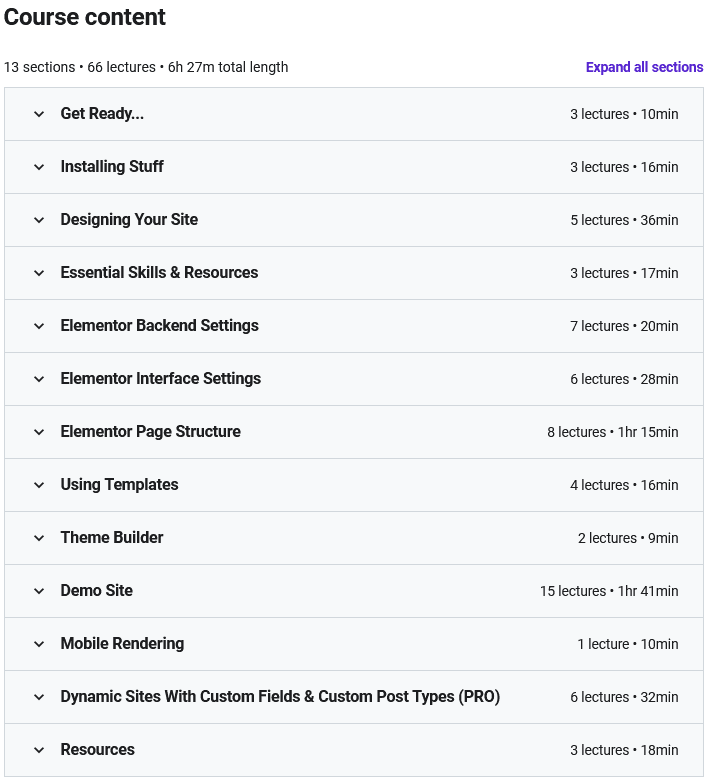The image size is (709, 782).
Task: Expand the Demo Site section
Action: coord(96,591)
